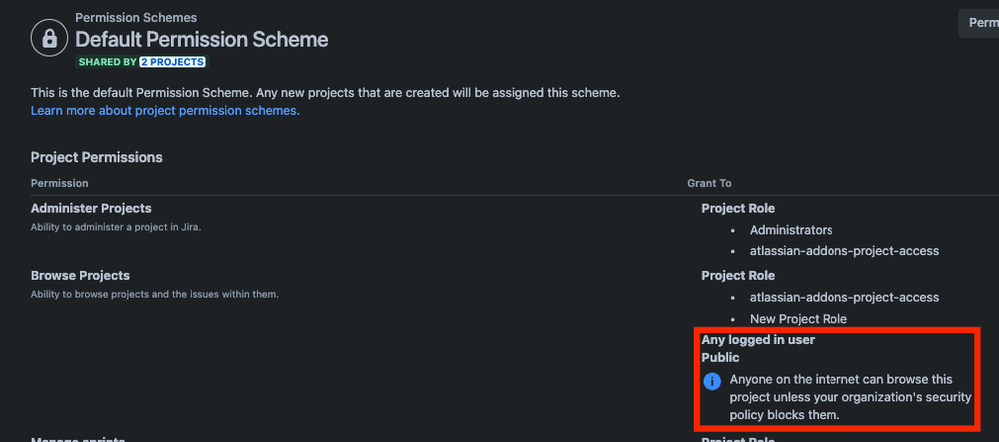Click atlassian-addons-project-access under Browse Projects
999x442 pixels.
coord(844,297)
